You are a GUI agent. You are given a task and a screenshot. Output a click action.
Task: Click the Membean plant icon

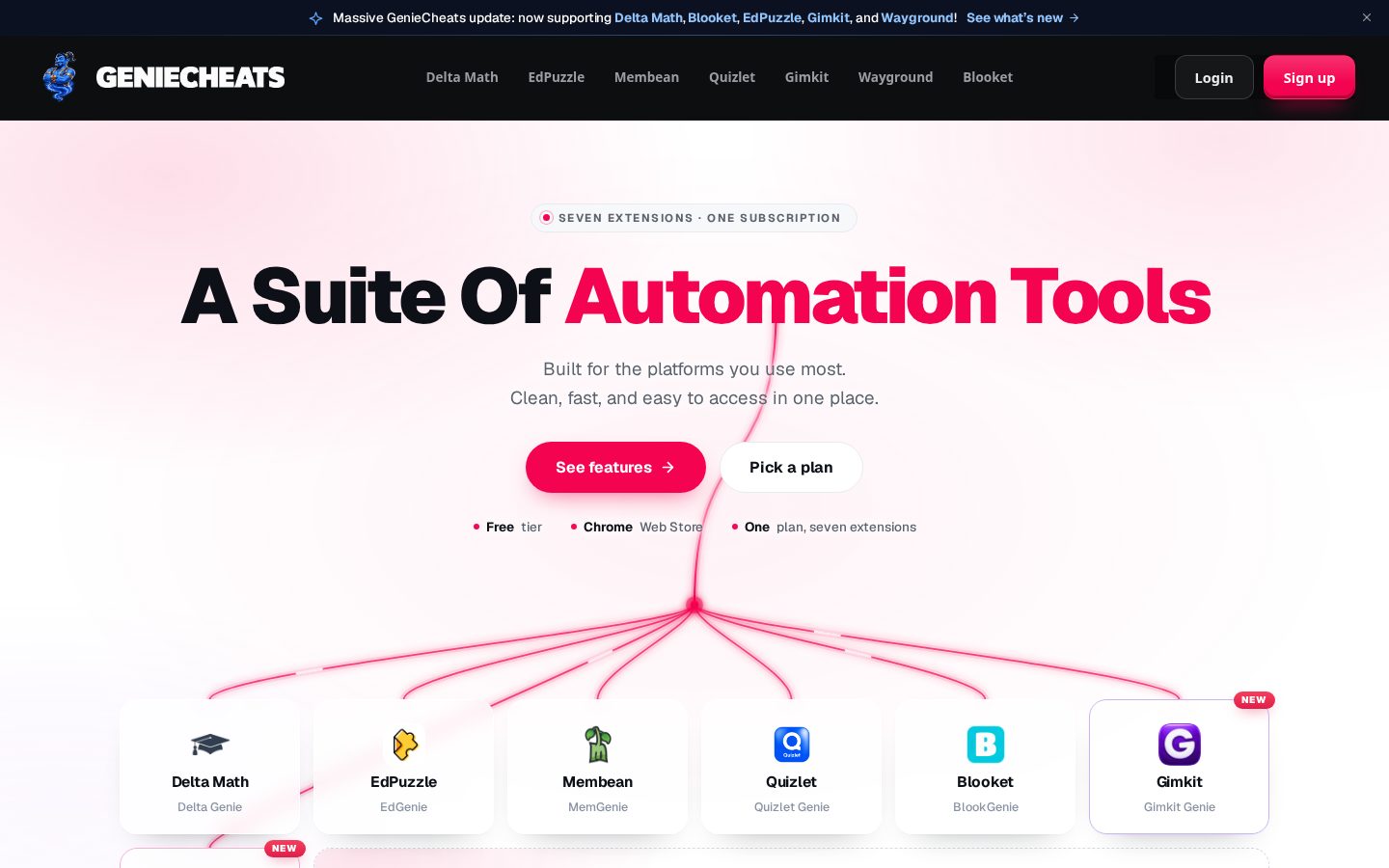coord(598,745)
